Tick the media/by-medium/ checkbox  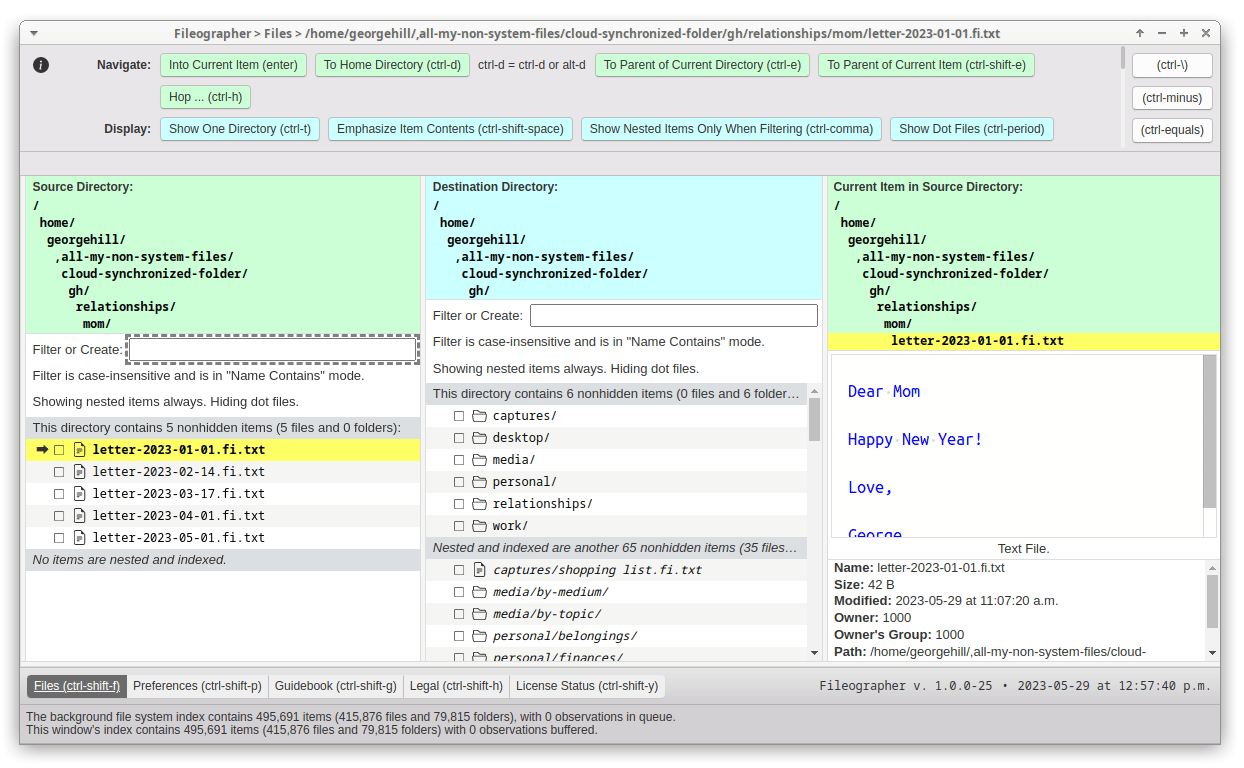[x=459, y=592]
